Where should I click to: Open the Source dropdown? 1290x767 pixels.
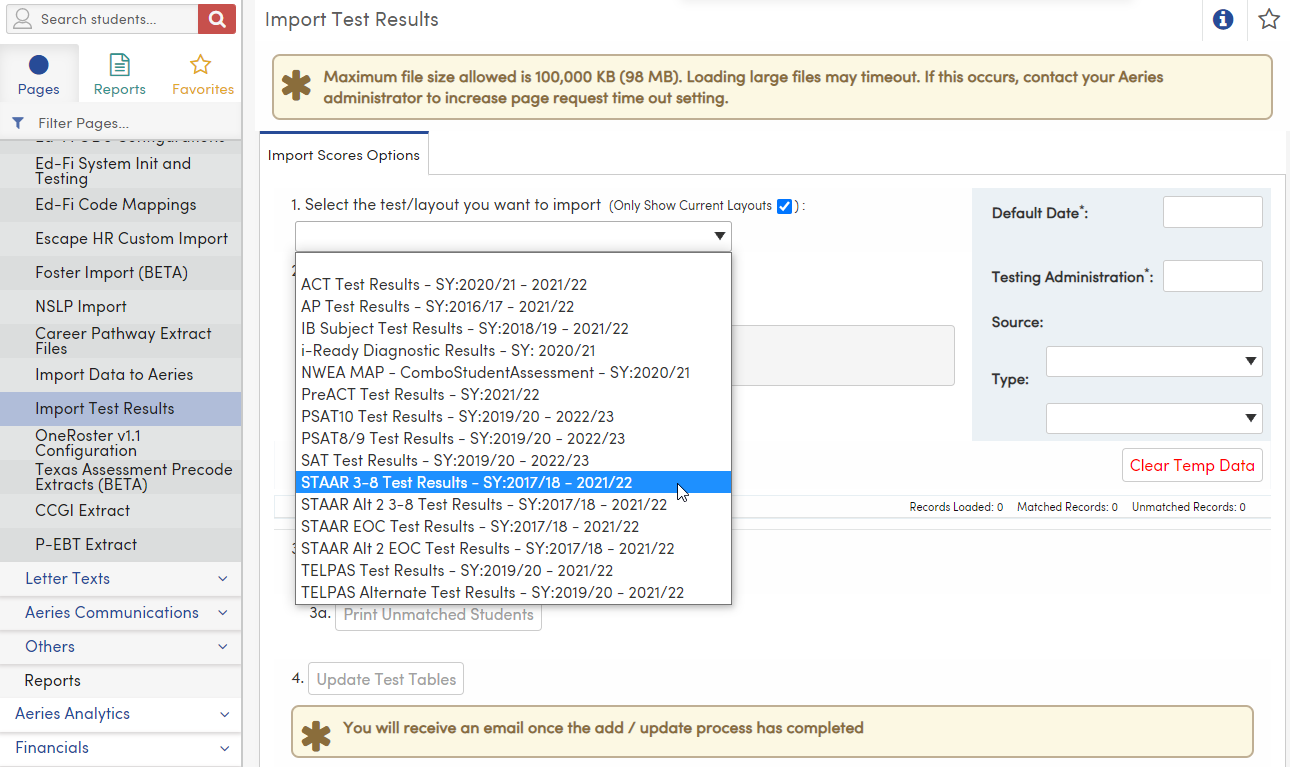(x=1154, y=361)
